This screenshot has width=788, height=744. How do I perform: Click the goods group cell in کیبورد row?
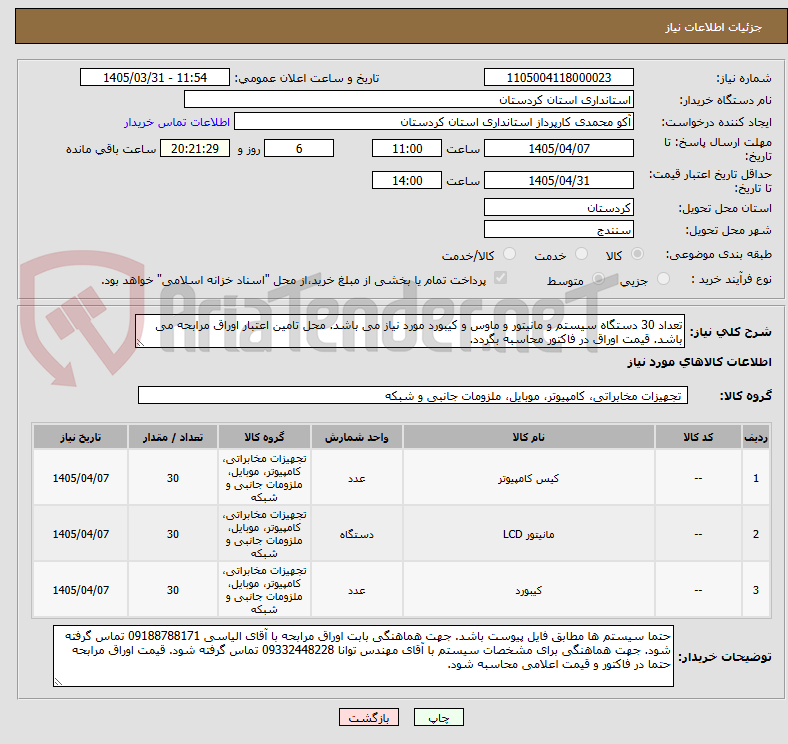(x=264, y=590)
